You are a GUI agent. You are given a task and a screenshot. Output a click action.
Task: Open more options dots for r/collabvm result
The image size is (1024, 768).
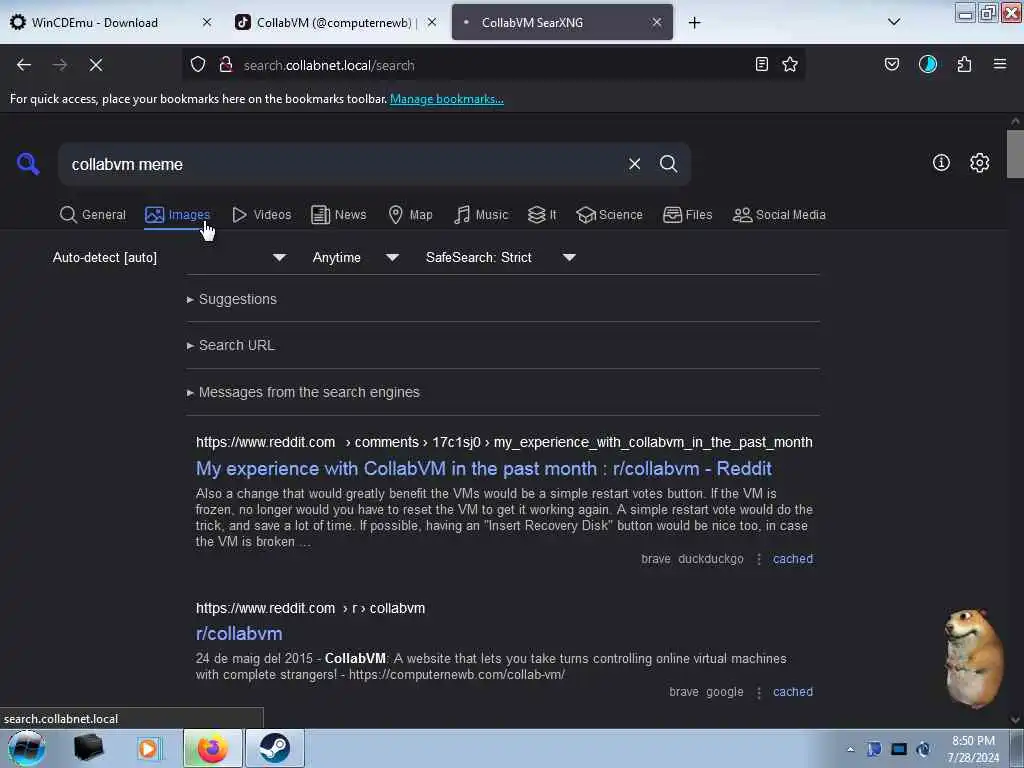(x=759, y=692)
